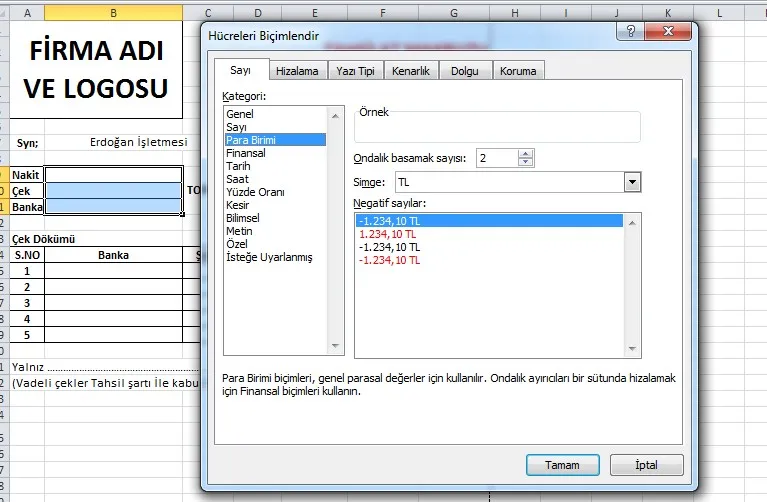The image size is (767, 502).
Task: Cancel with the İptal button
Action: click(x=646, y=465)
